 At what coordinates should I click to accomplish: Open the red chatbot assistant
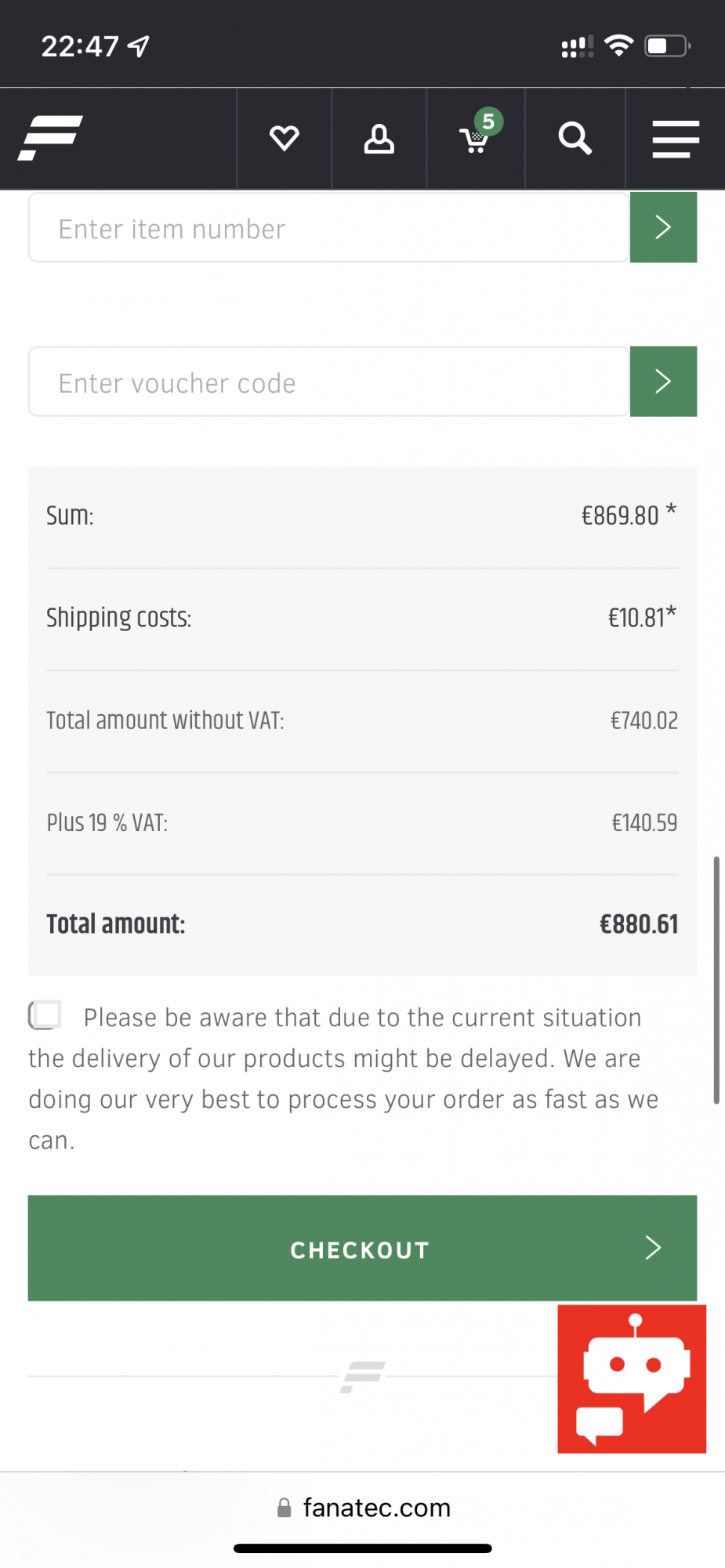[x=632, y=1378]
